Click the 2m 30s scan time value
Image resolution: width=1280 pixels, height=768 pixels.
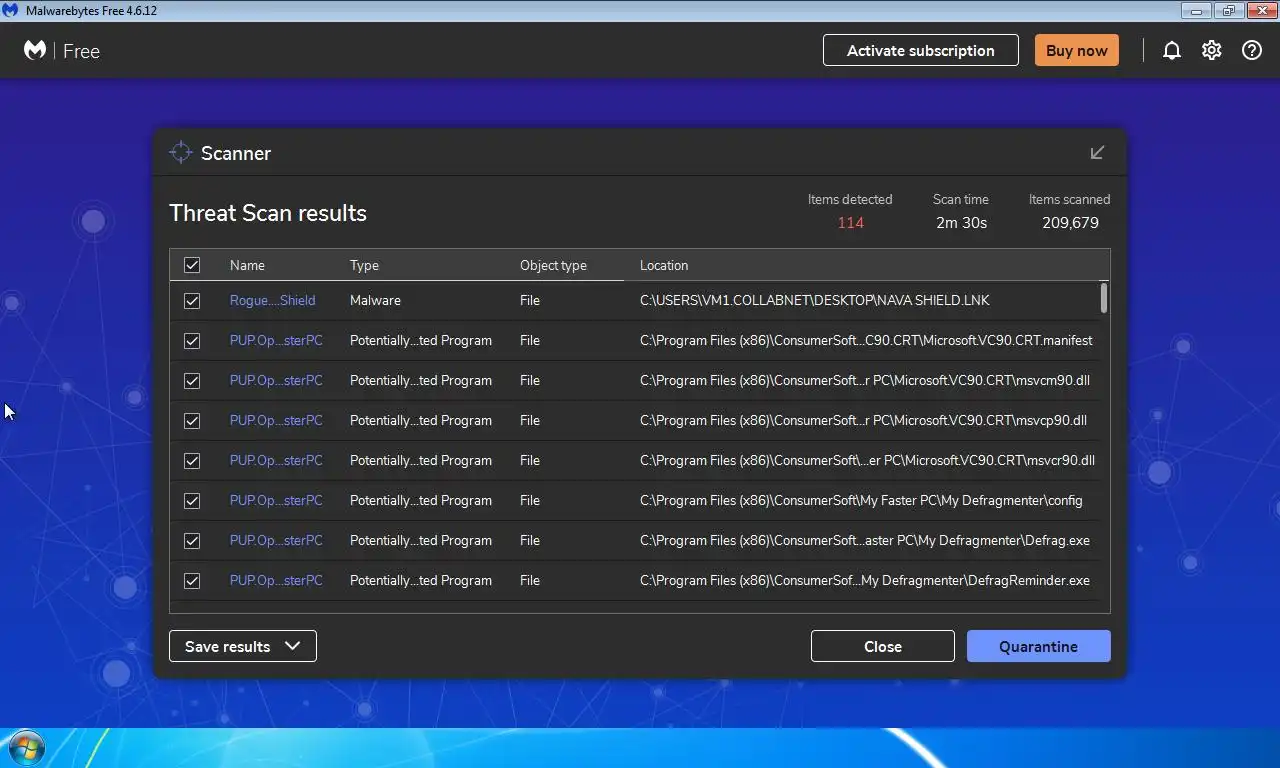961,222
